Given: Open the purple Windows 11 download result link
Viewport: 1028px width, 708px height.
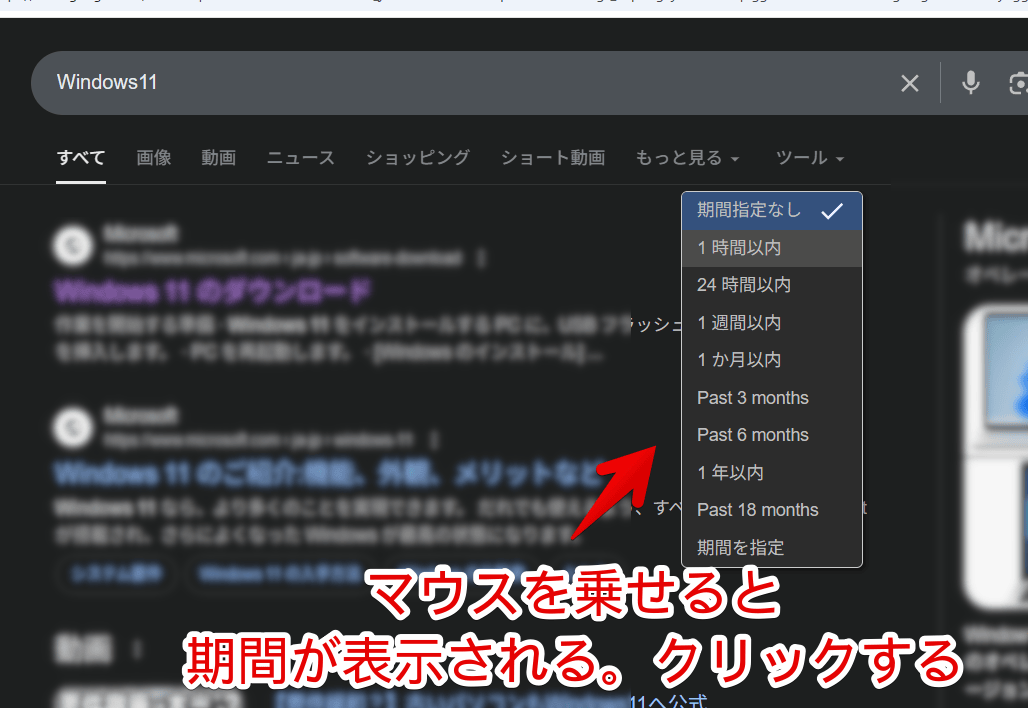Looking at the screenshot, I should [x=212, y=291].
